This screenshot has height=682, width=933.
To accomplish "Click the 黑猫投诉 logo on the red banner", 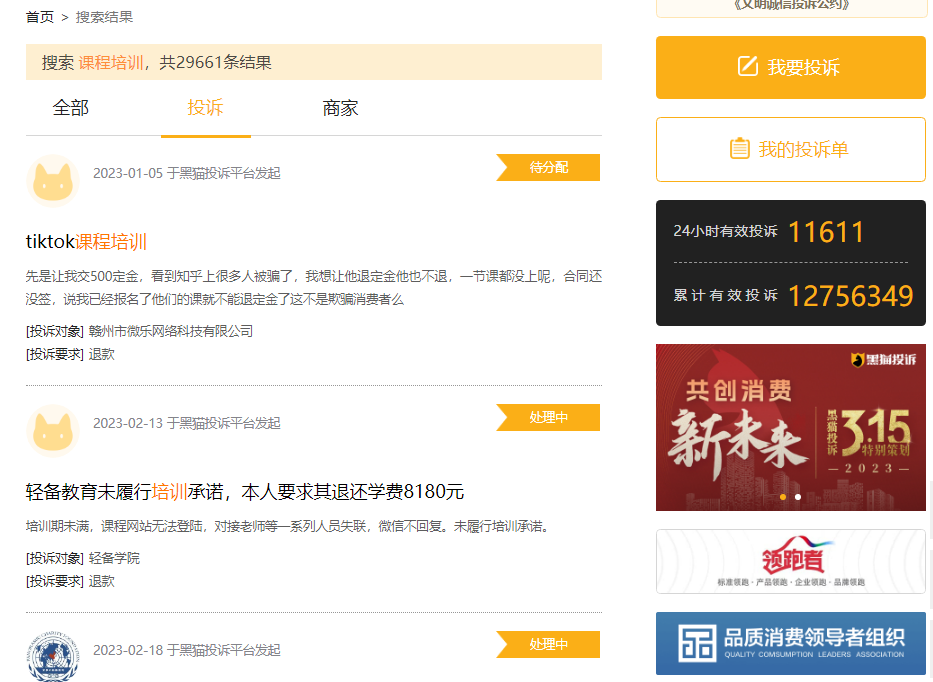I will pos(883,359).
